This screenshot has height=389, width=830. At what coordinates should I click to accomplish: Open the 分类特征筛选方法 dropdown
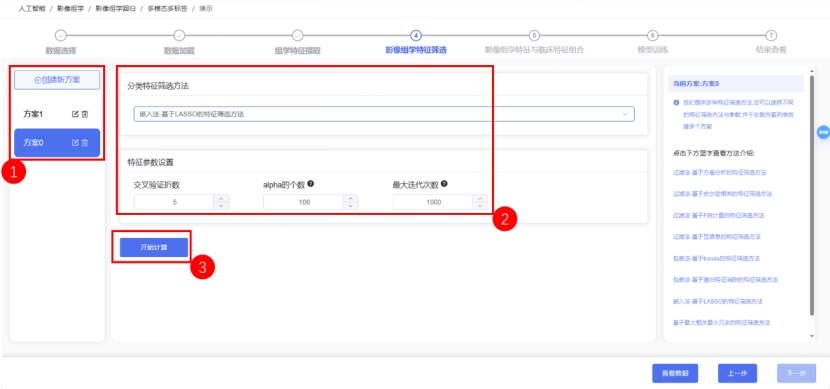[384, 114]
